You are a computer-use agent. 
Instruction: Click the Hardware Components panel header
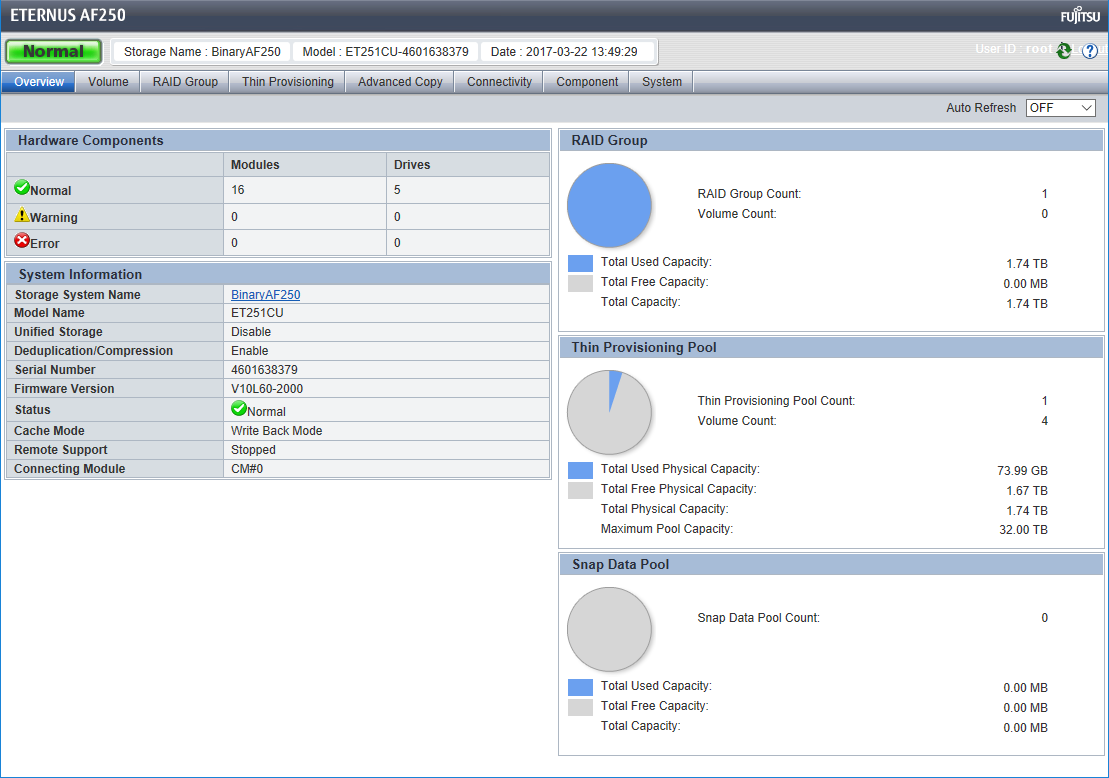[x=278, y=140]
